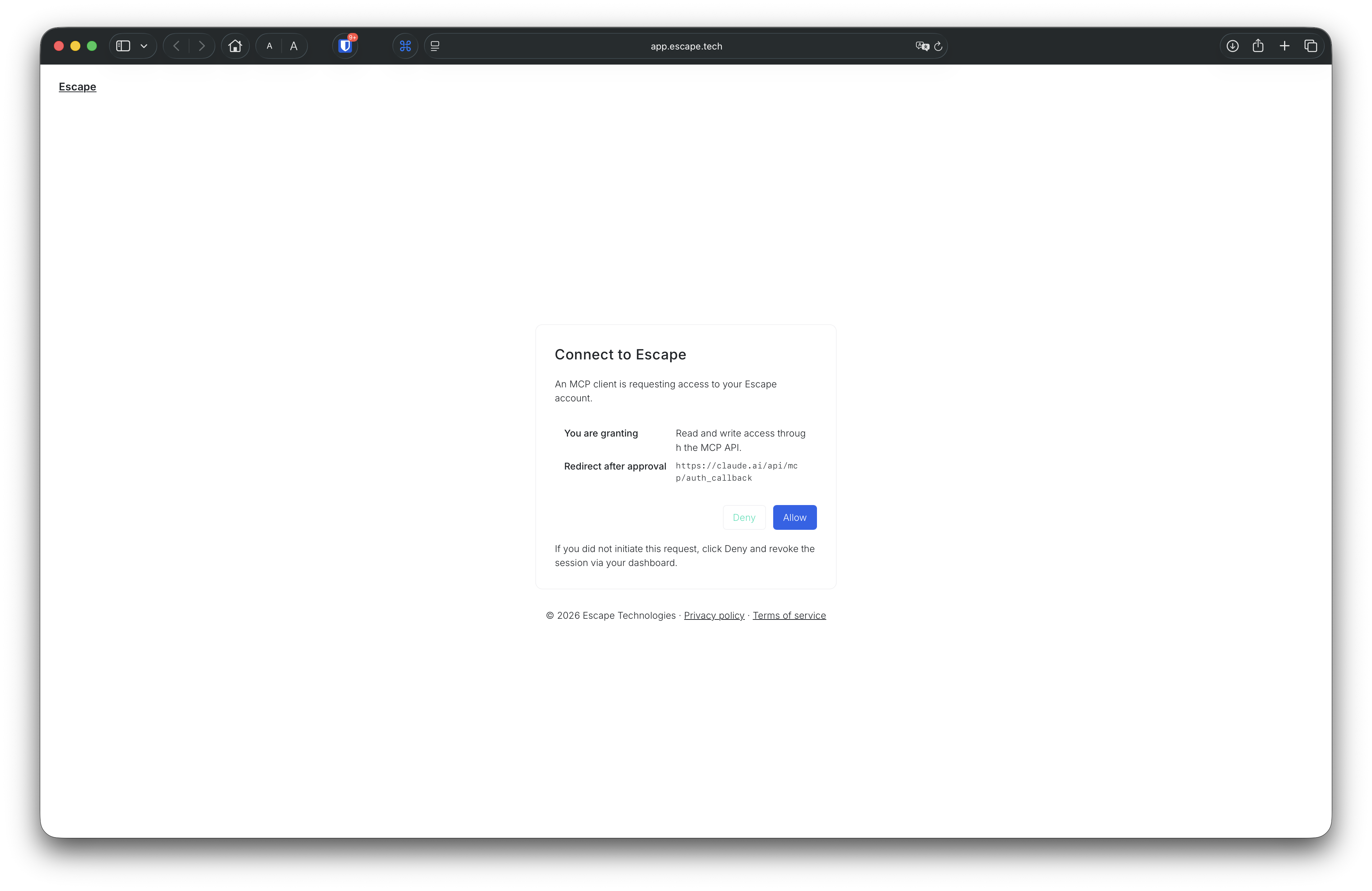Toggle the Safari sidebar visibility

123,46
